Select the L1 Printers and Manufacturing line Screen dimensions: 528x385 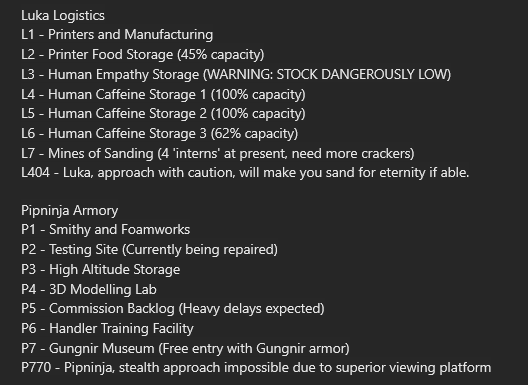[x=117, y=35]
